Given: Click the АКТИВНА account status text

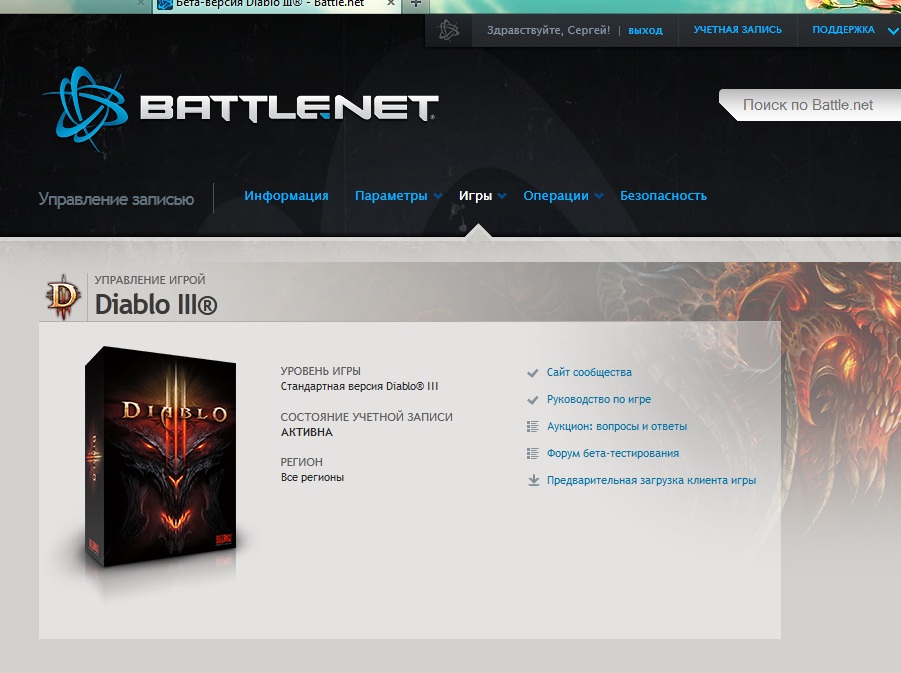Looking at the screenshot, I should 306,432.
